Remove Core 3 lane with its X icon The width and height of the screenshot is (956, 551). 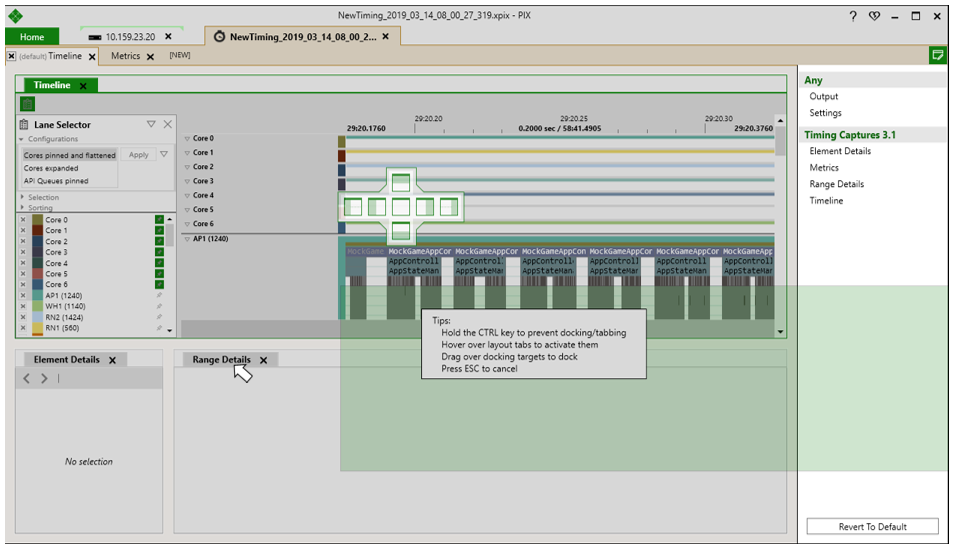(23, 252)
